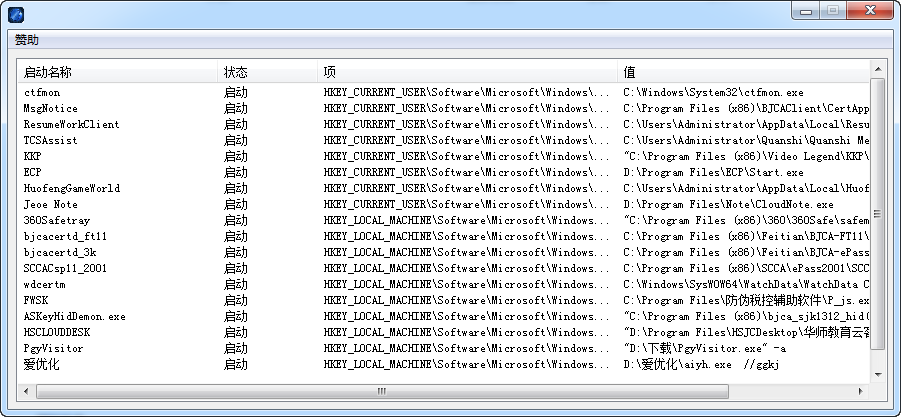
Task: Click the horizontal scrollbar left arrow
Action: pos(26,391)
